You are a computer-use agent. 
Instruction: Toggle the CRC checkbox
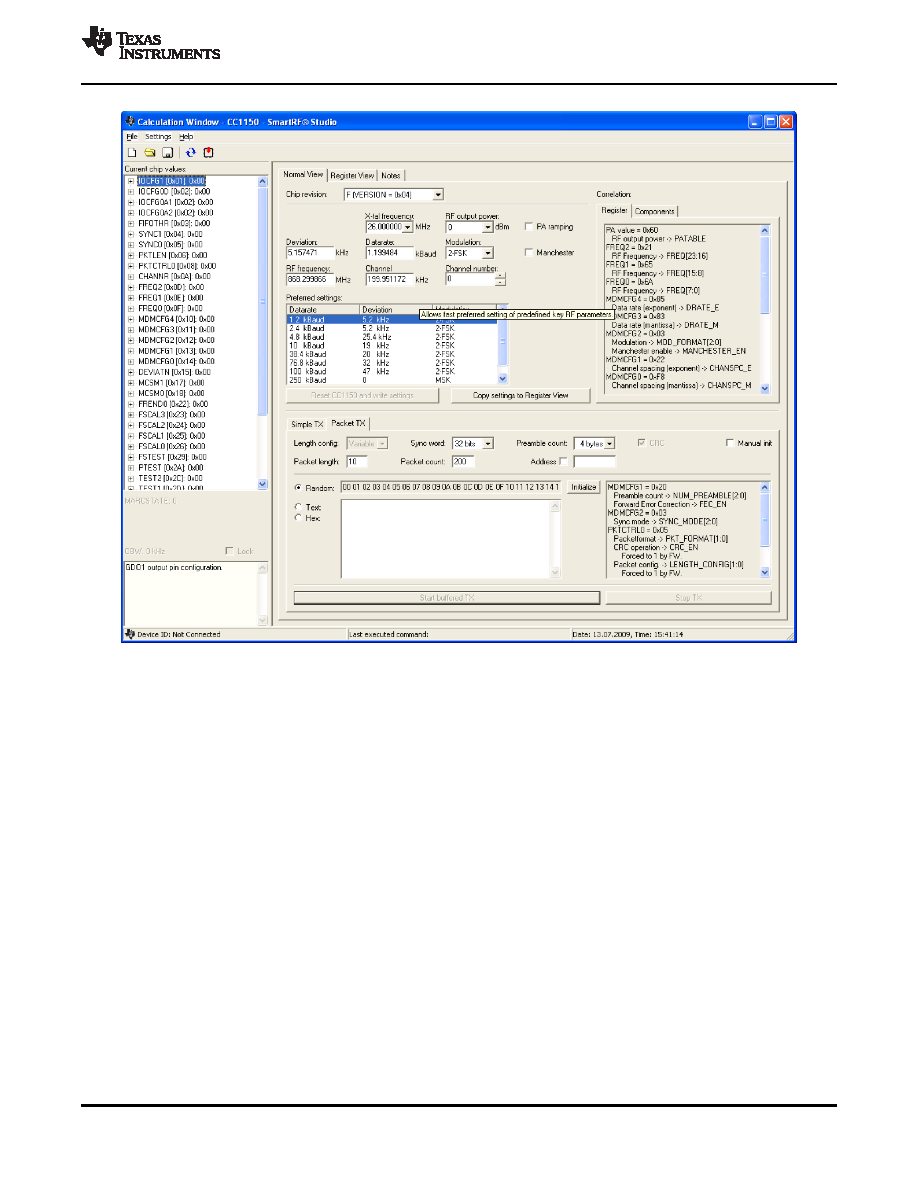pos(642,442)
